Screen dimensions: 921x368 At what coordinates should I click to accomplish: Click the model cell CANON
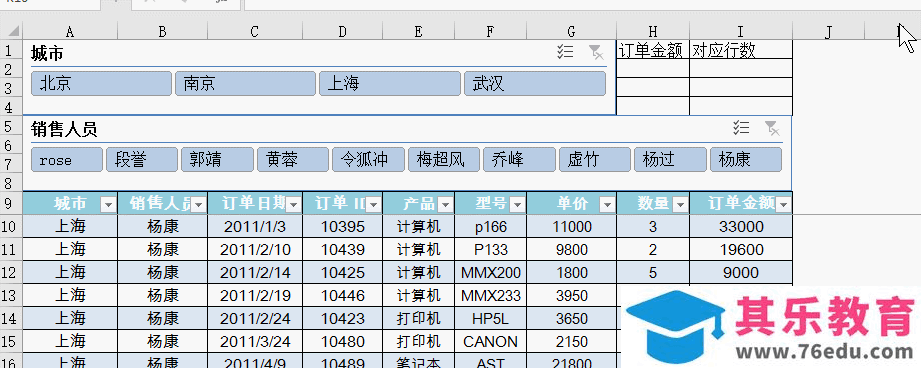tap(490, 341)
